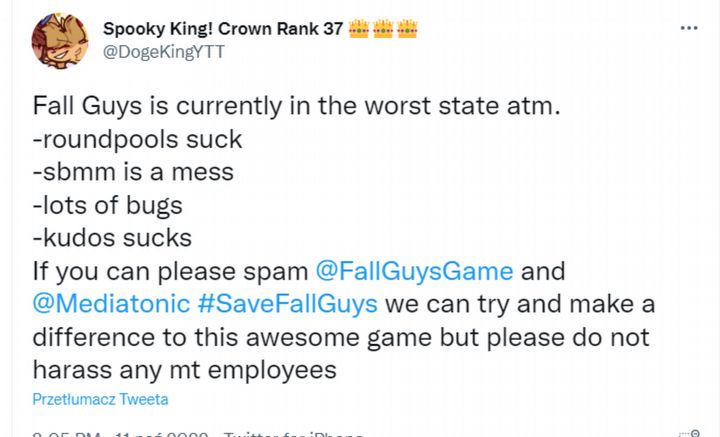Click the small icon in bottom-right corner
Image resolution: width=720 pixels, height=437 pixels.
688,432
